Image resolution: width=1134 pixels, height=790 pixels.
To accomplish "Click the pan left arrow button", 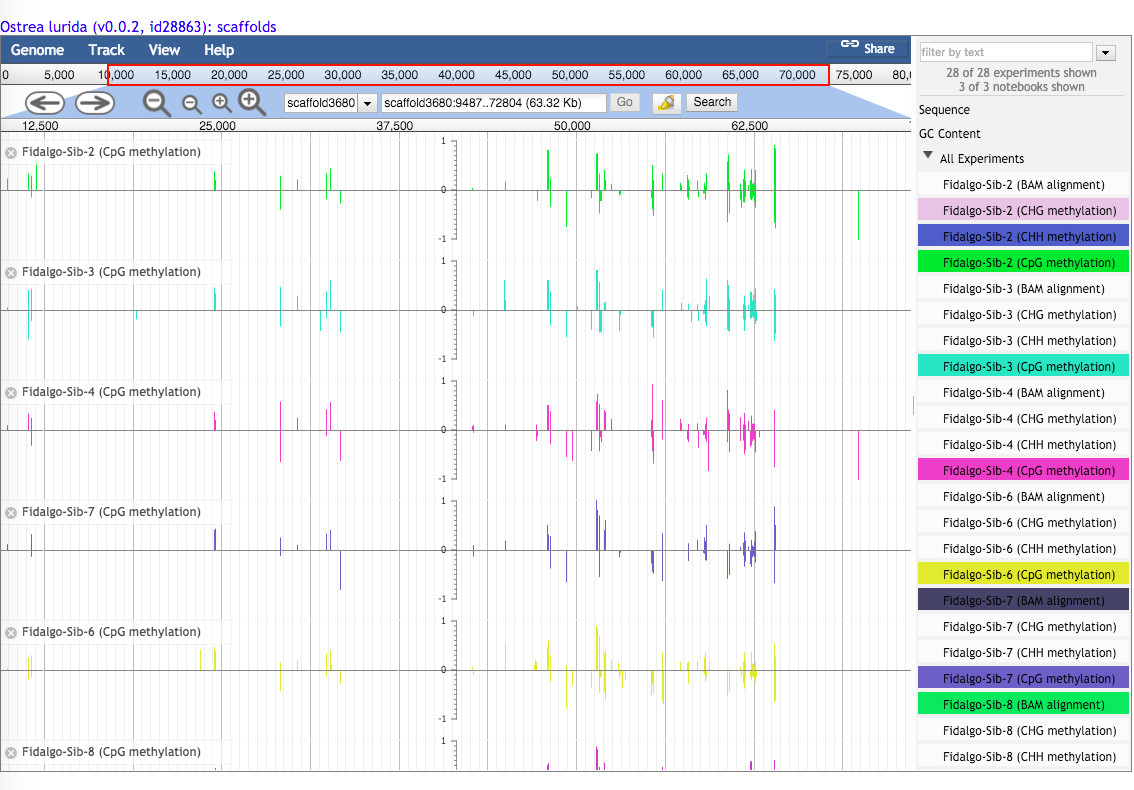I will (45, 103).
